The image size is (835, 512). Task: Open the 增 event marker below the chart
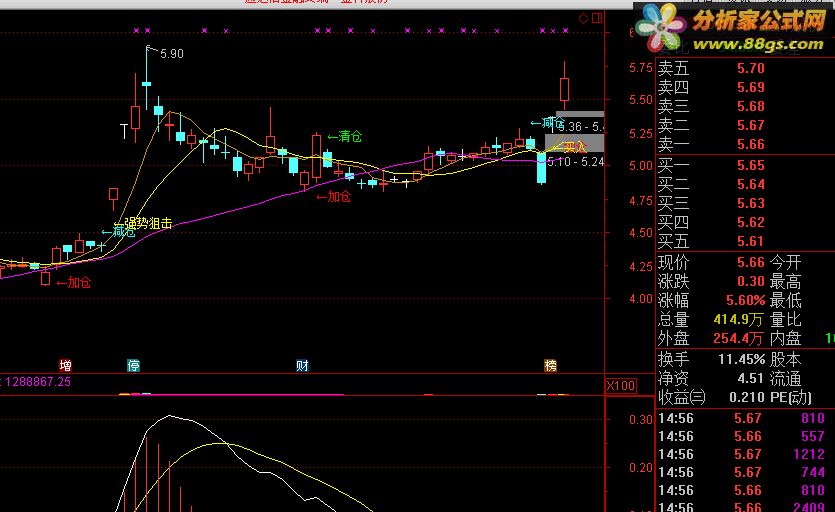pos(66,365)
